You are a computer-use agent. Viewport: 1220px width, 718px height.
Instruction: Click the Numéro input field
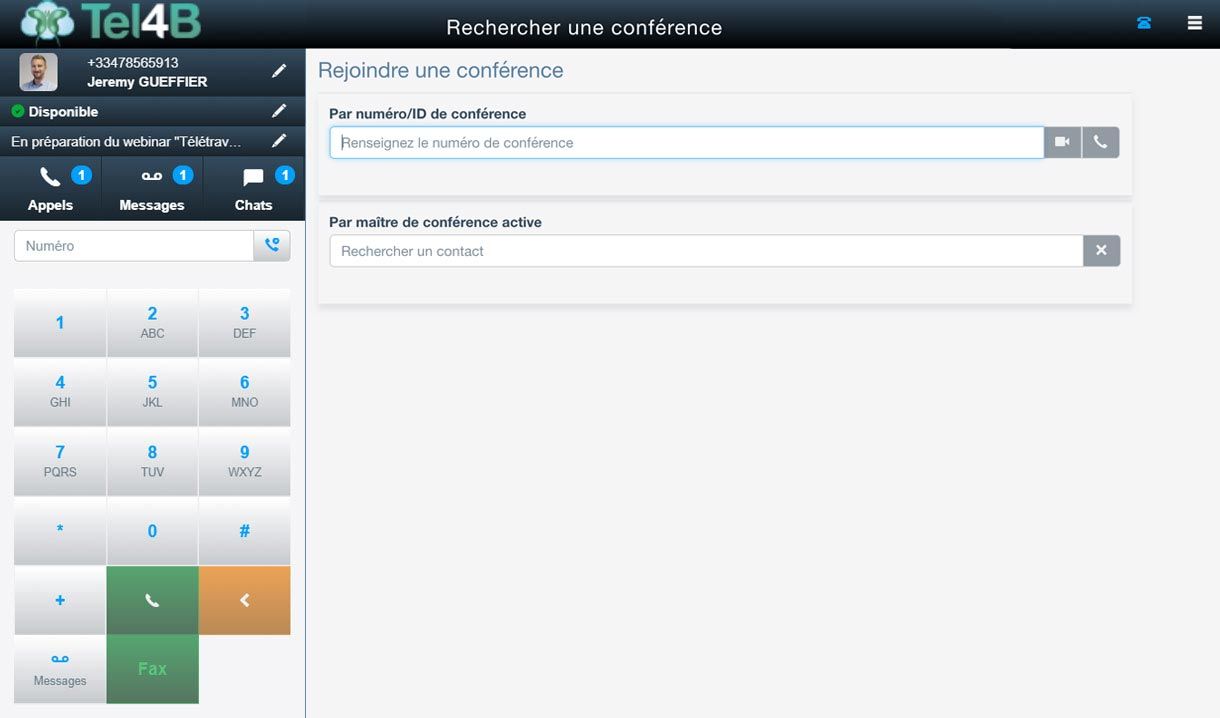(134, 246)
